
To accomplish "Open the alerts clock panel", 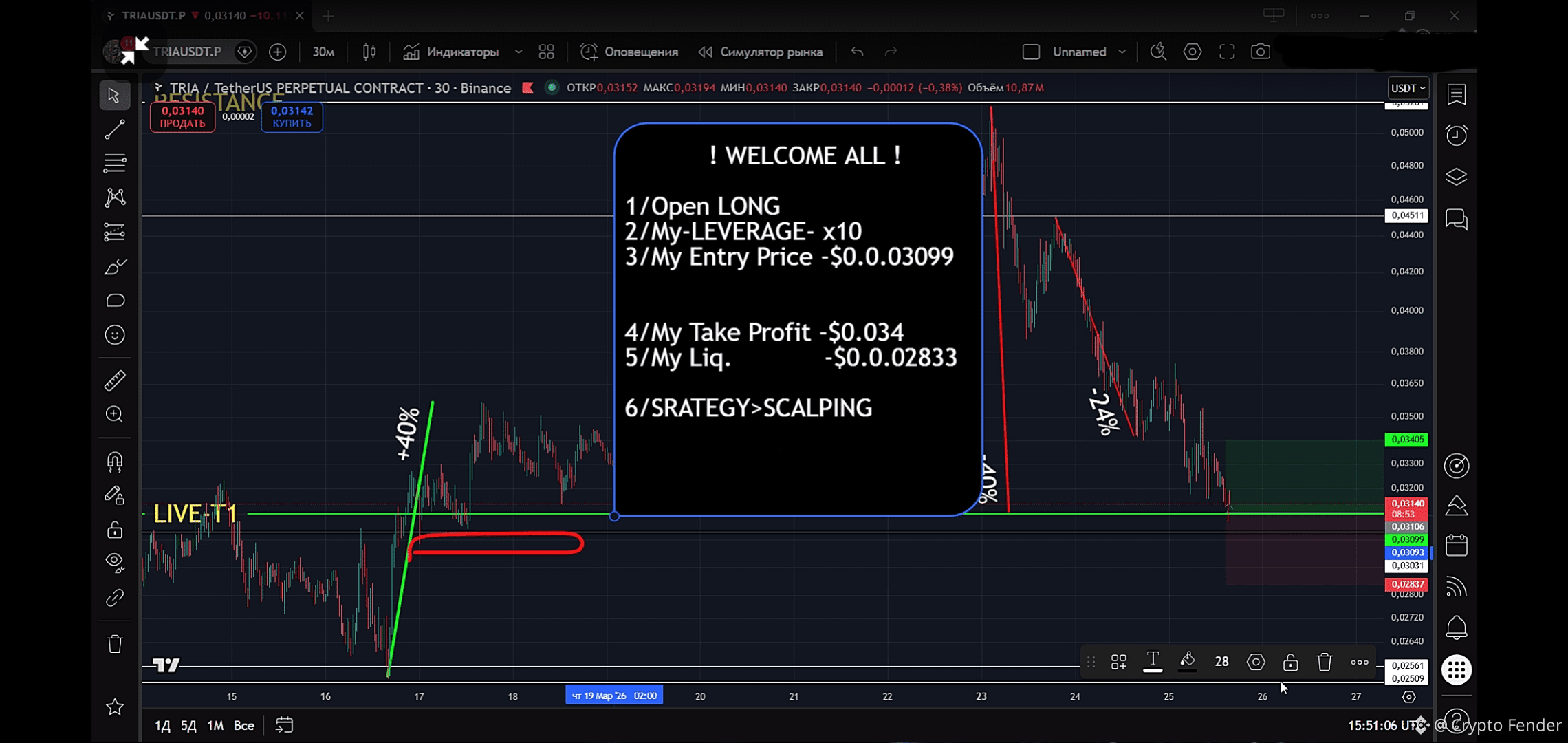I will (x=1456, y=135).
